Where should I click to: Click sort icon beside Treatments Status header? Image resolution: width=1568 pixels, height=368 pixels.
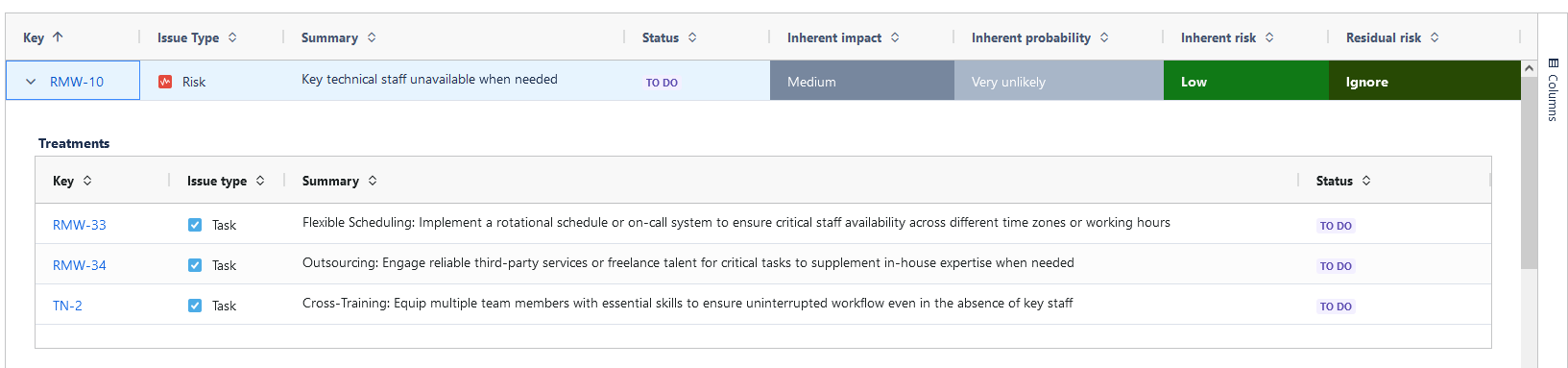(x=1366, y=181)
